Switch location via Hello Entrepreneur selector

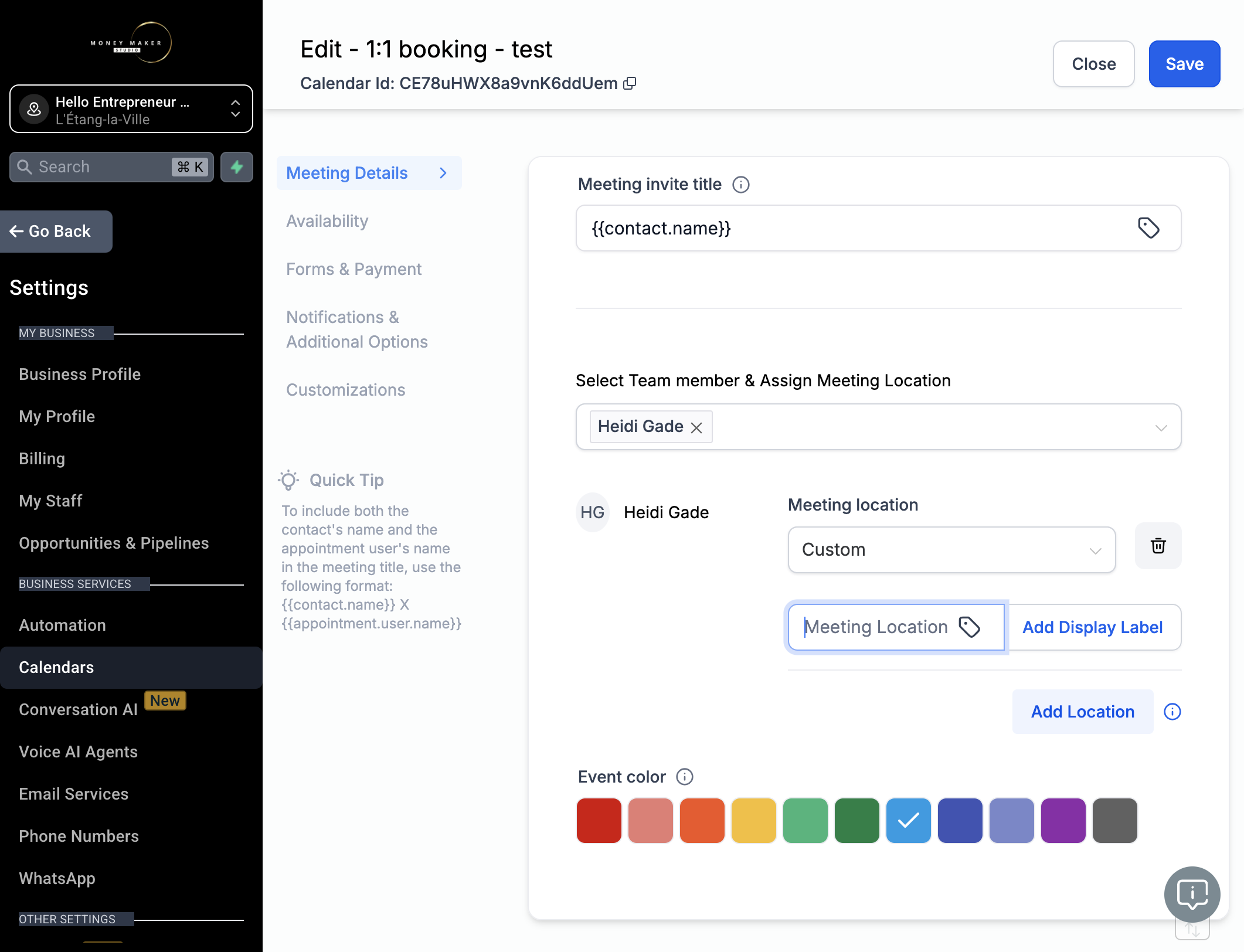(x=131, y=110)
